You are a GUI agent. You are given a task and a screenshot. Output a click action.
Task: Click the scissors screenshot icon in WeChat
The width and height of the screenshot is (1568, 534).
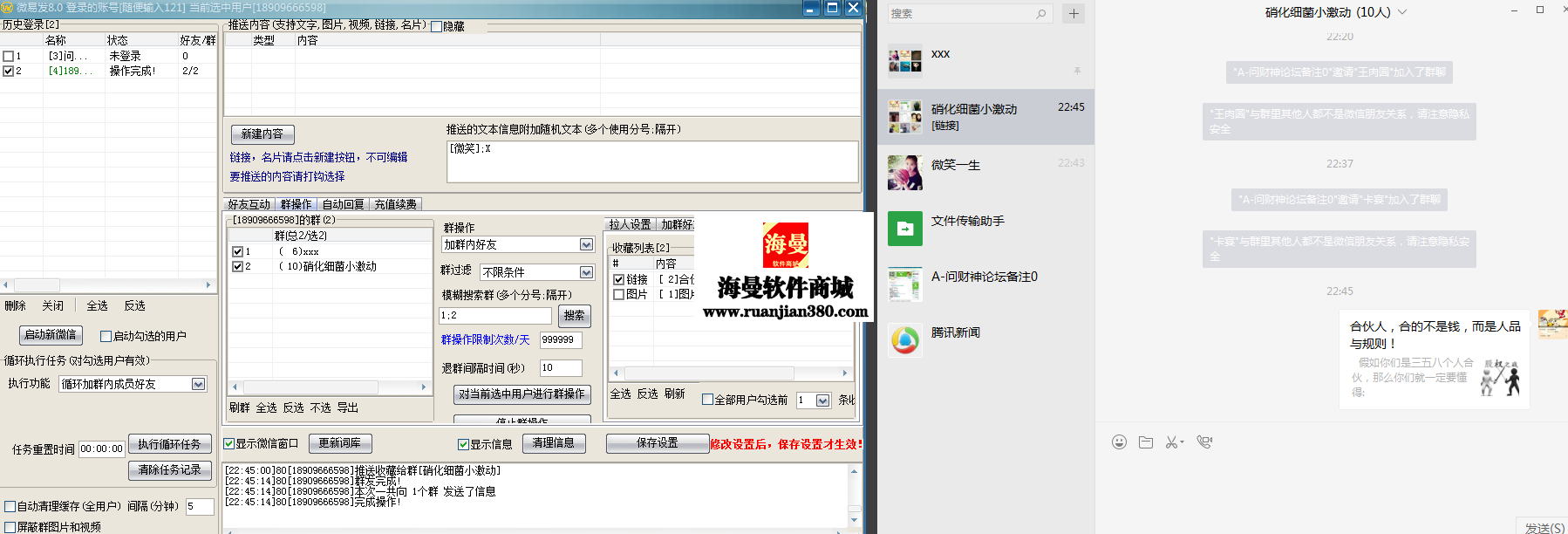pyautogui.click(x=1171, y=442)
